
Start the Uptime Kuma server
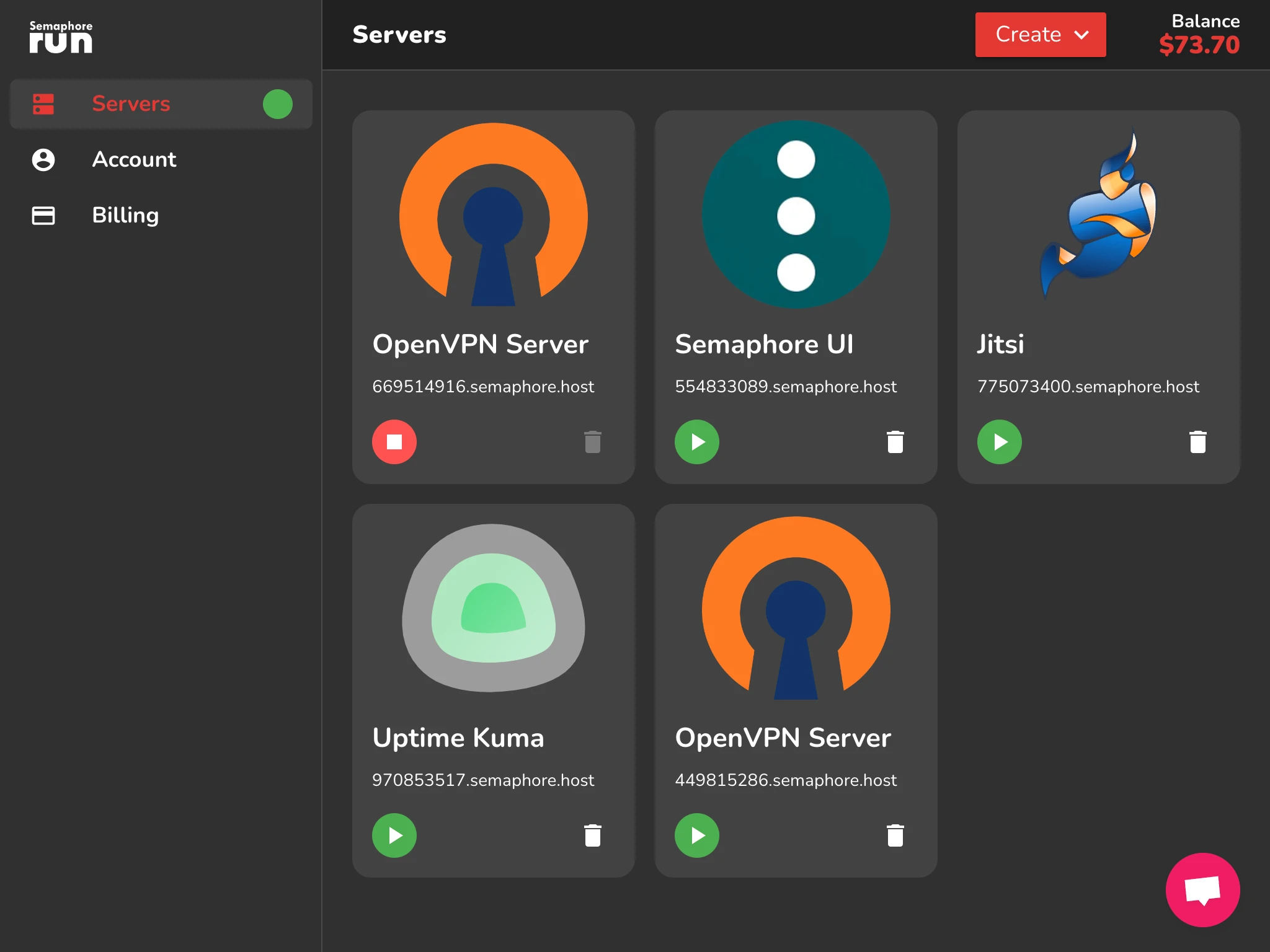pos(394,835)
